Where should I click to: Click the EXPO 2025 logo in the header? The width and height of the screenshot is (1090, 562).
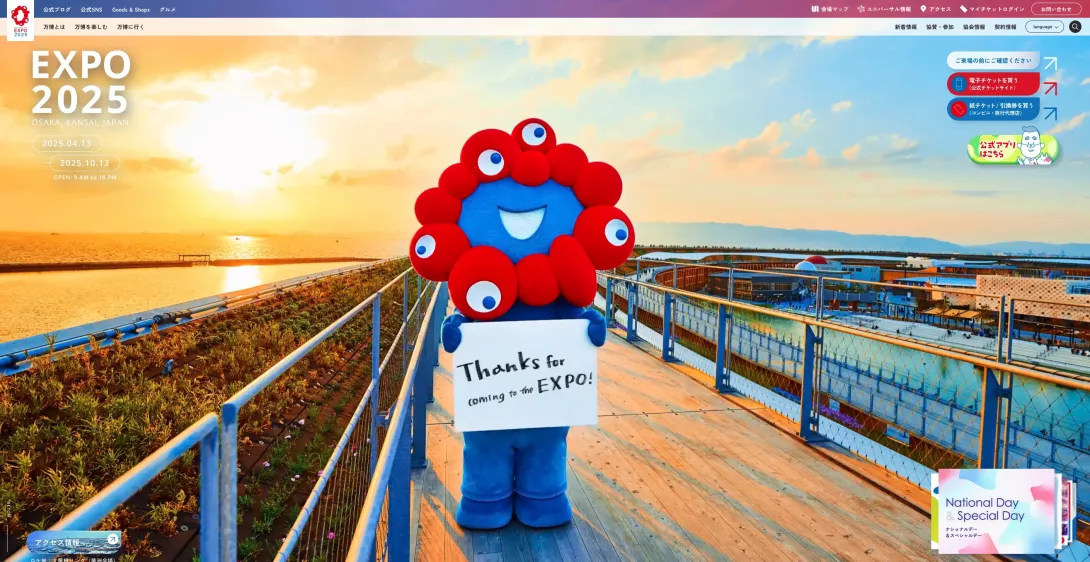click(20, 20)
